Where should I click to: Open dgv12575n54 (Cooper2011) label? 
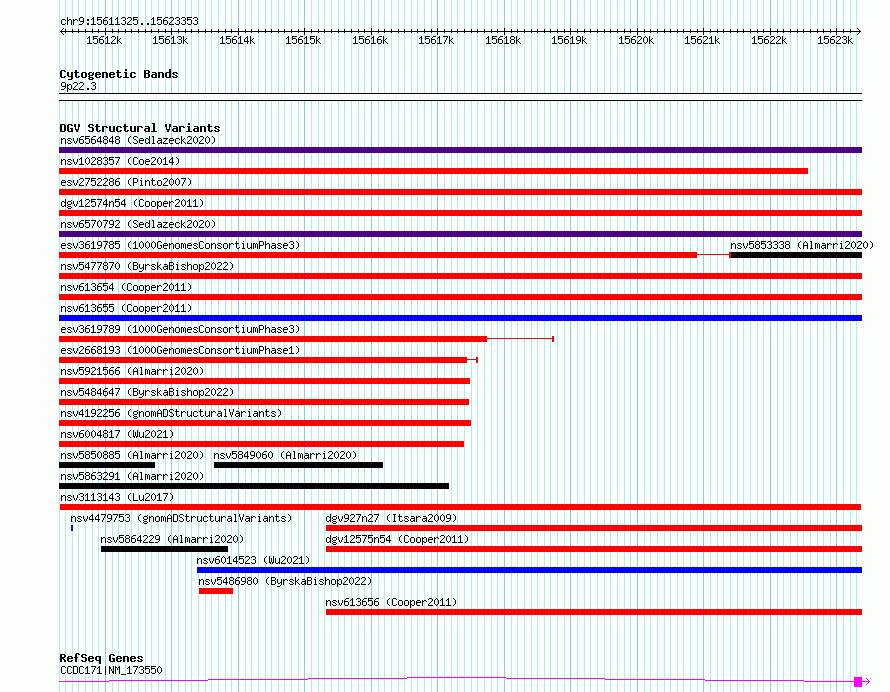point(397,539)
